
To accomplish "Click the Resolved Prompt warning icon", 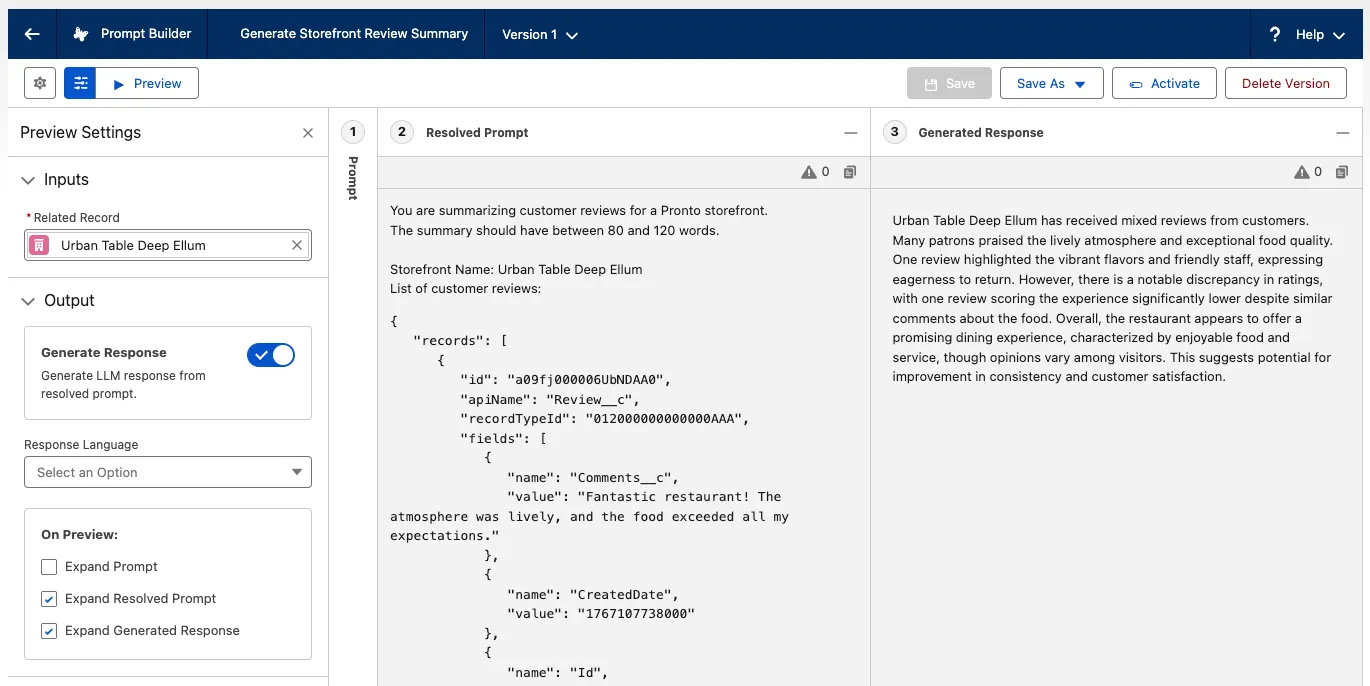I will 809,172.
